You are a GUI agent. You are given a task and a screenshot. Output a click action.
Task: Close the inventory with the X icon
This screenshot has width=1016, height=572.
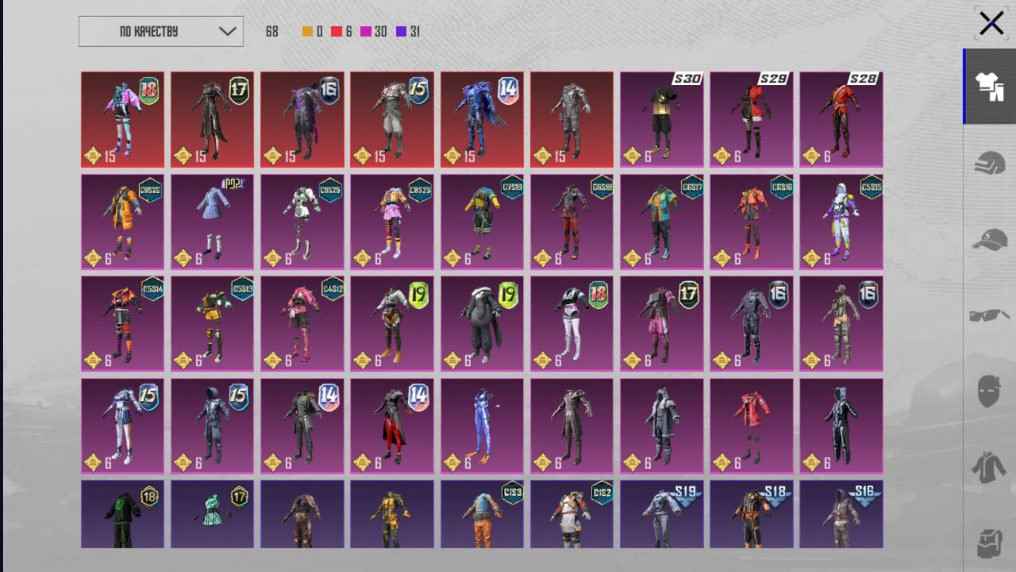(991, 24)
